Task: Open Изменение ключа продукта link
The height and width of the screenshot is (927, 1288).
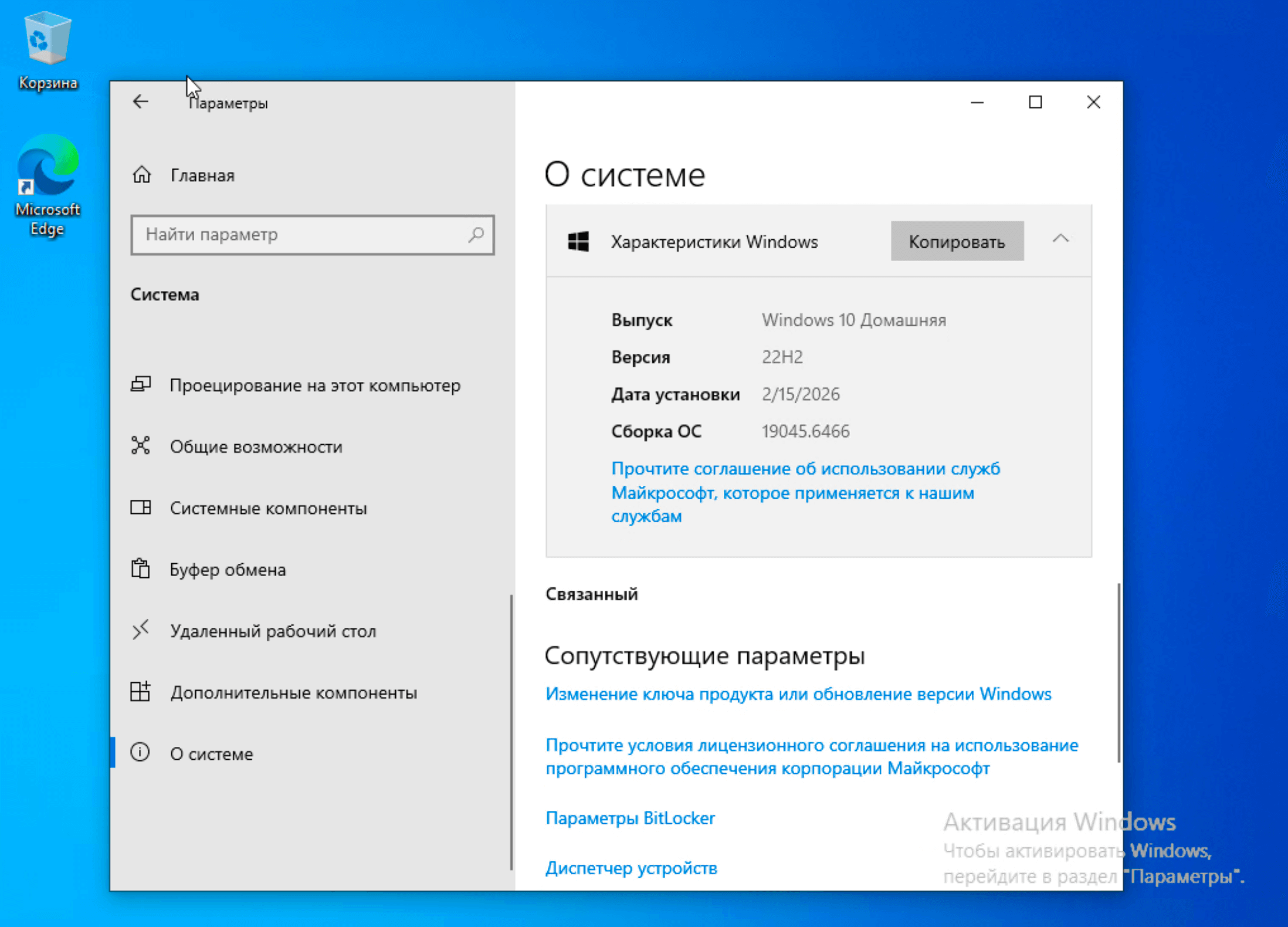Action: 798,694
